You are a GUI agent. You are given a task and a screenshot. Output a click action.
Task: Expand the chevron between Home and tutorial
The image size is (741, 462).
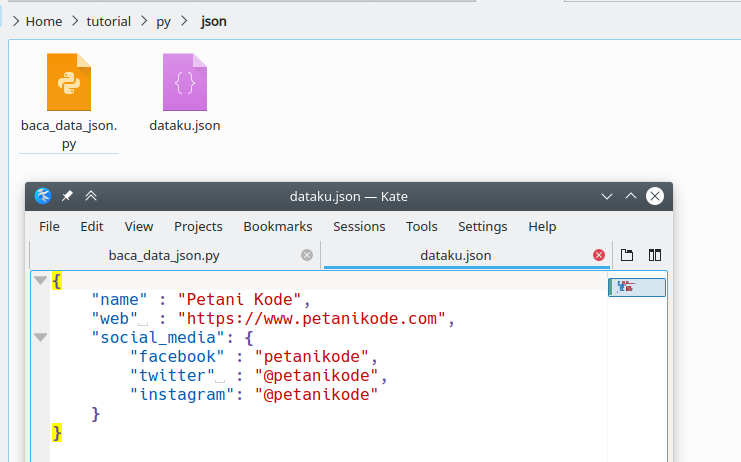pyautogui.click(x=75, y=21)
